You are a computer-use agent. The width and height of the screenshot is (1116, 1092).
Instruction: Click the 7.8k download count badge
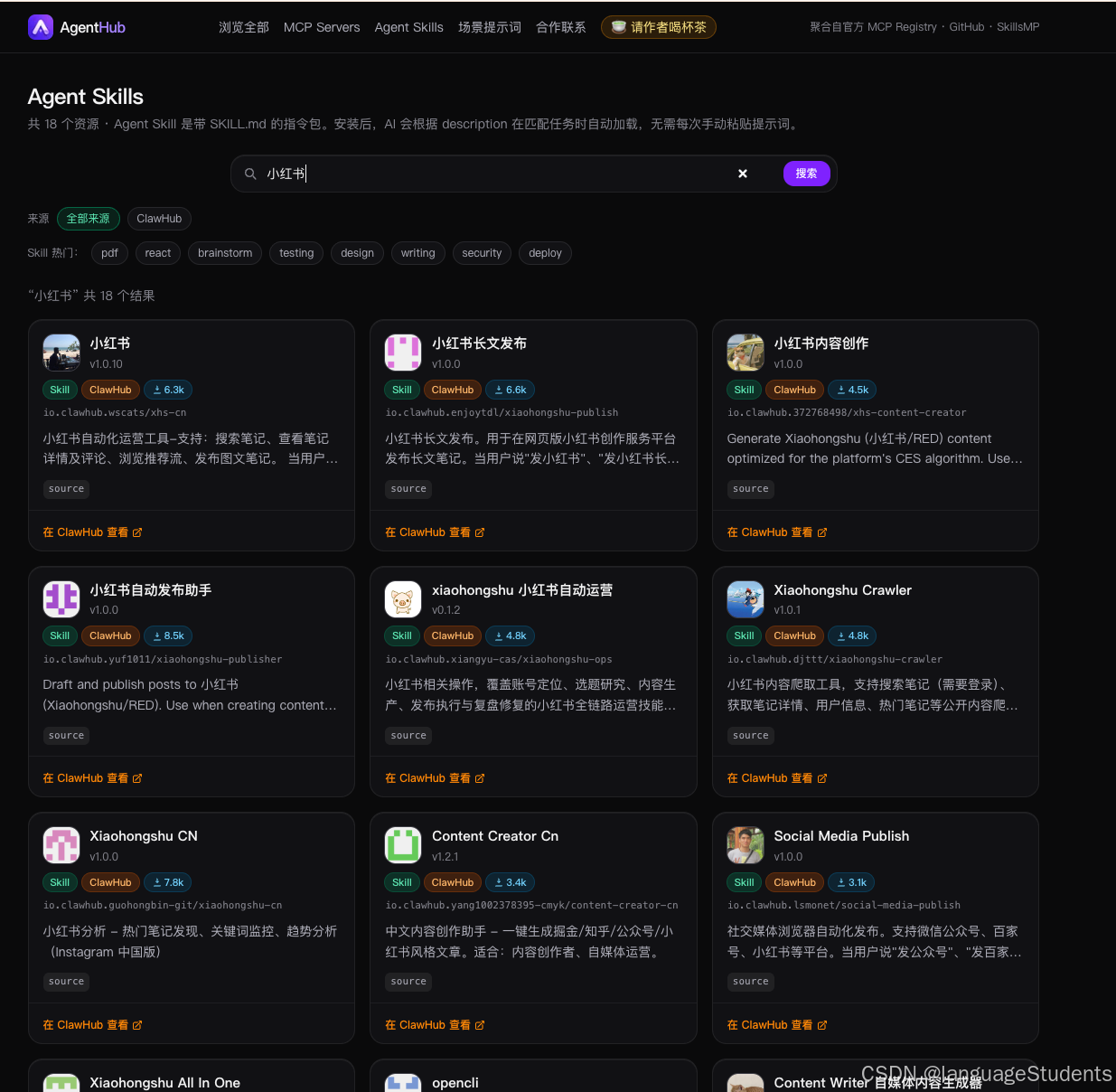point(168,882)
